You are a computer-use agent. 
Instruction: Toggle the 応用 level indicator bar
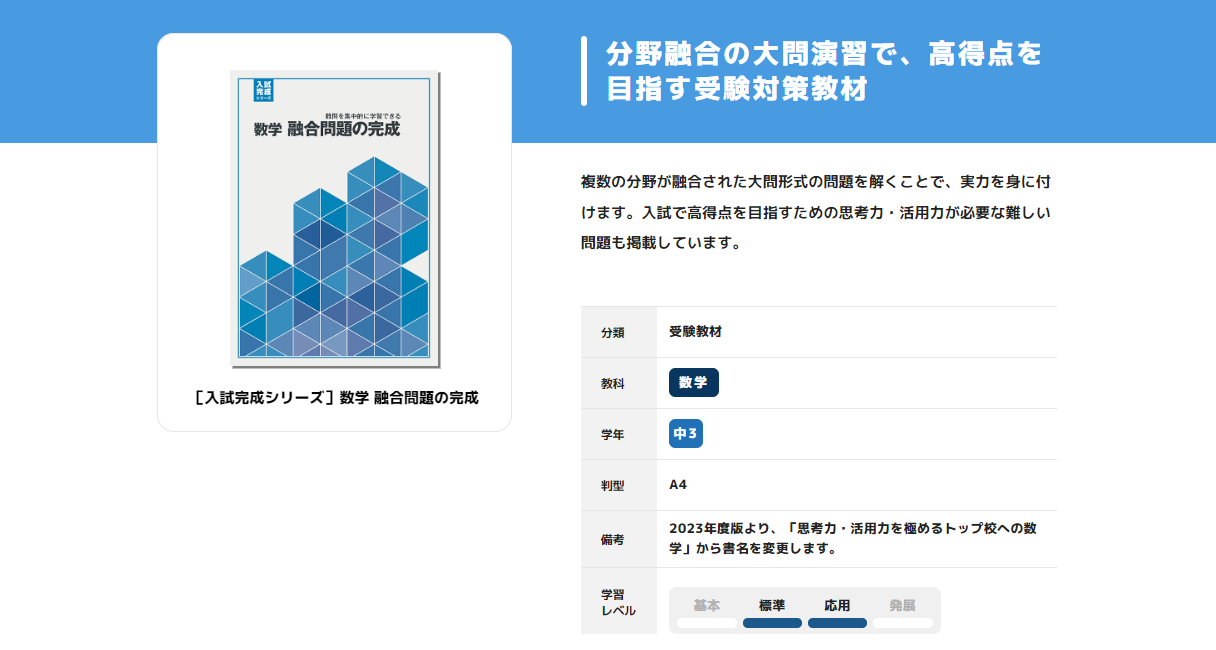click(x=837, y=621)
